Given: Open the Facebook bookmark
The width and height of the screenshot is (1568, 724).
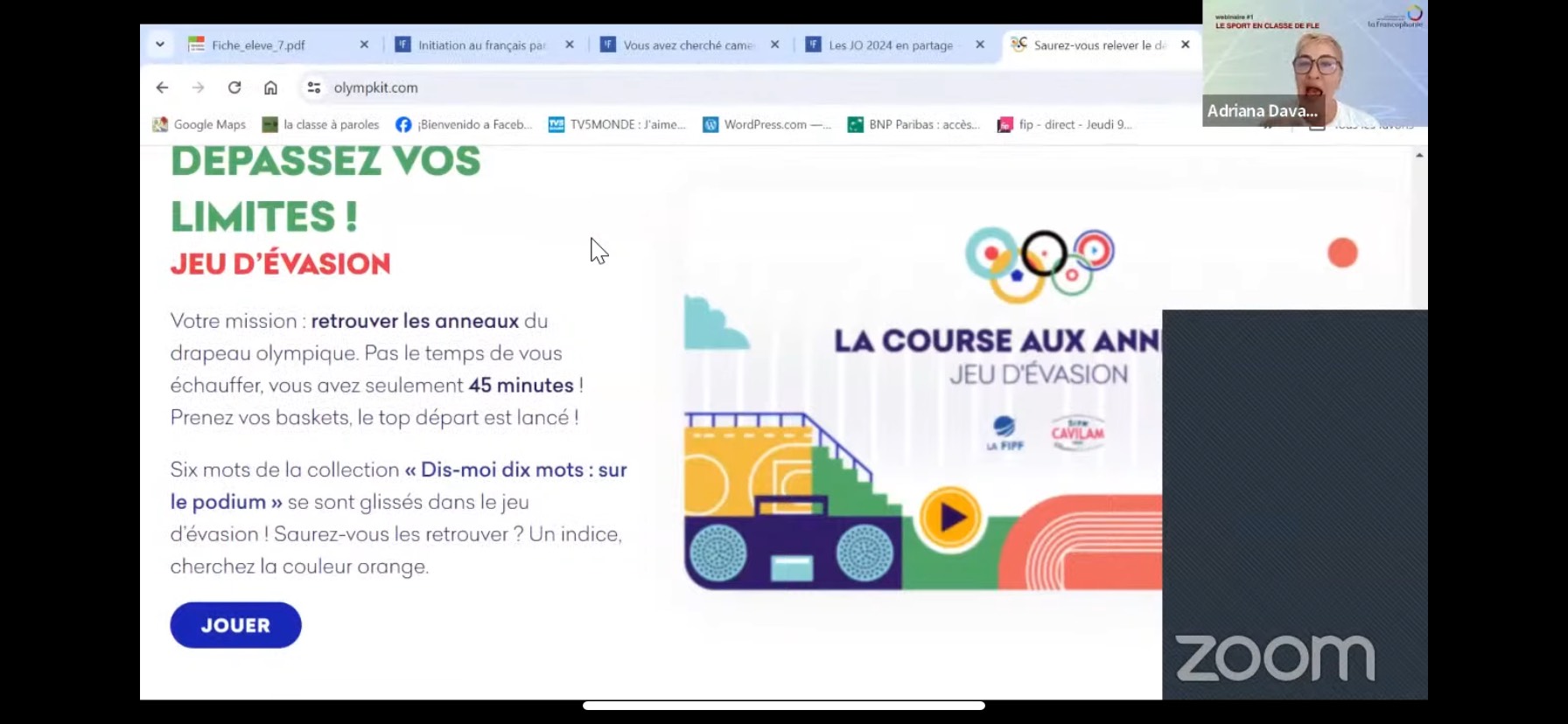Looking at the screenshot, I should tap(464, 125).
